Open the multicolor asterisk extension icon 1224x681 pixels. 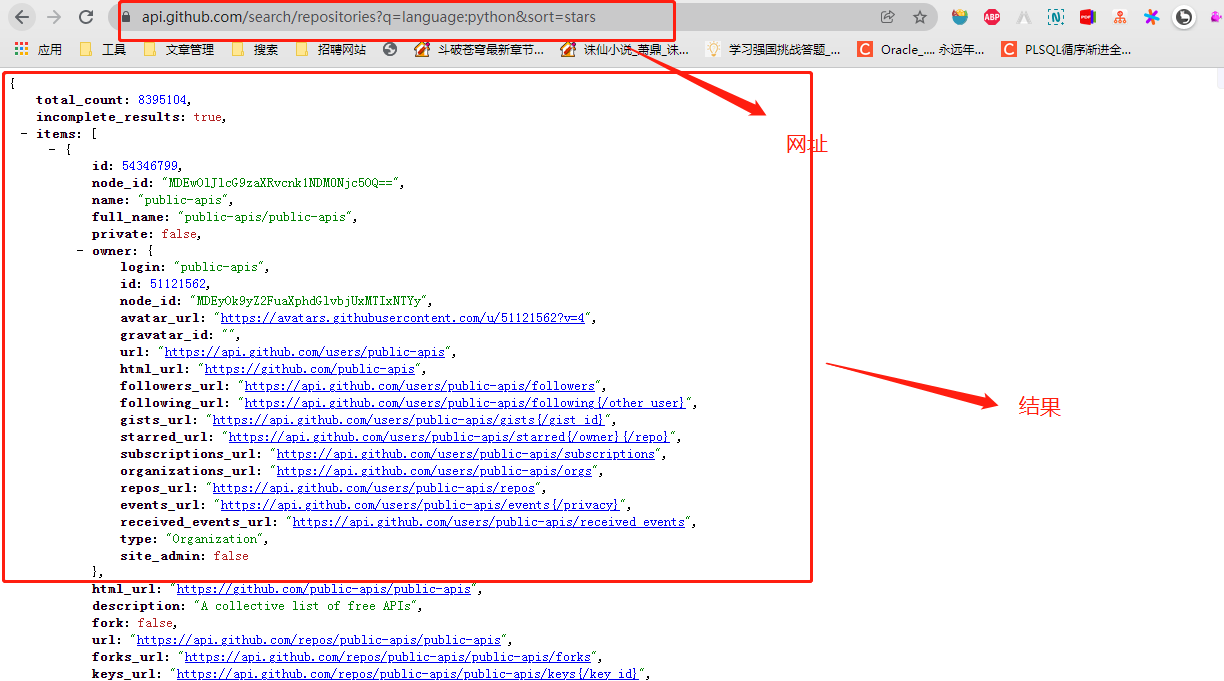1151,17
